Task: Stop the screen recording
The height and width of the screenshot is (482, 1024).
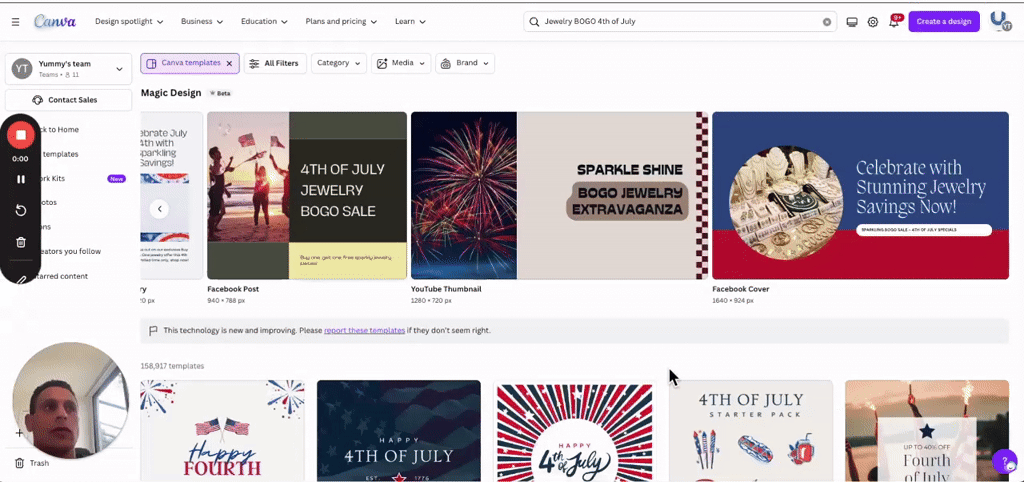Action: [21, 135]
